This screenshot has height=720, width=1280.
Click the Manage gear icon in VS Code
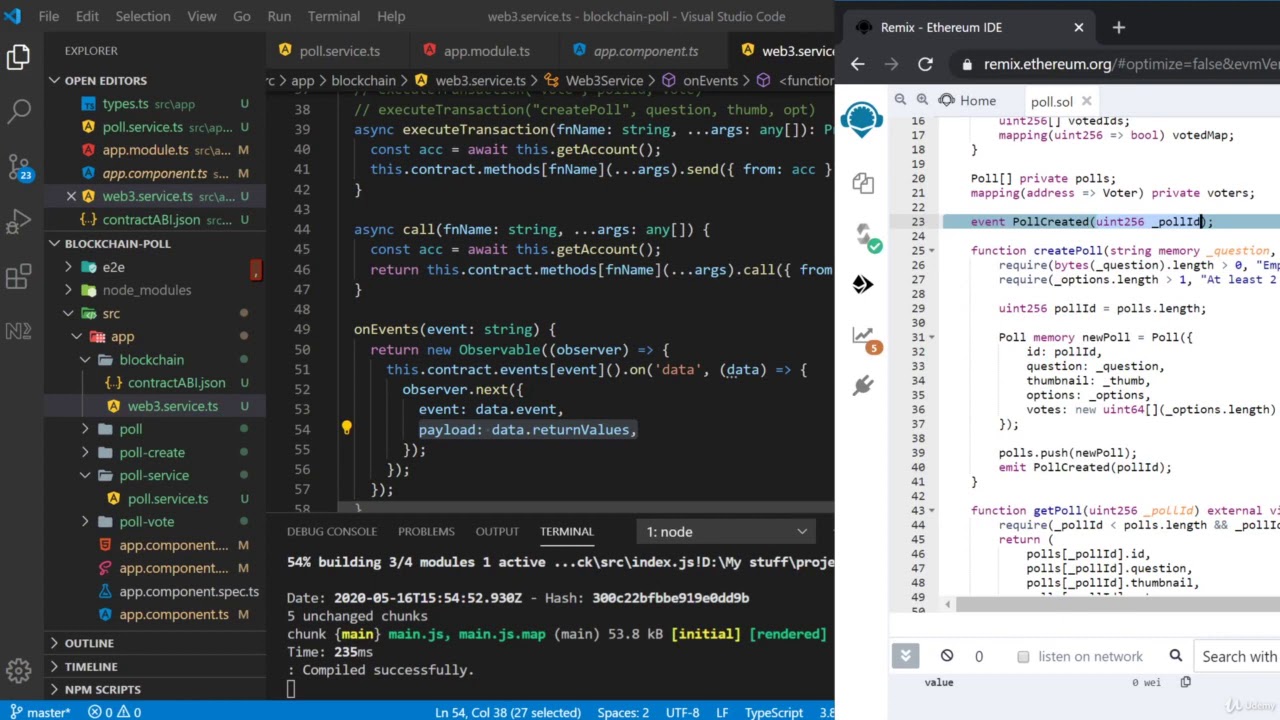18,670
